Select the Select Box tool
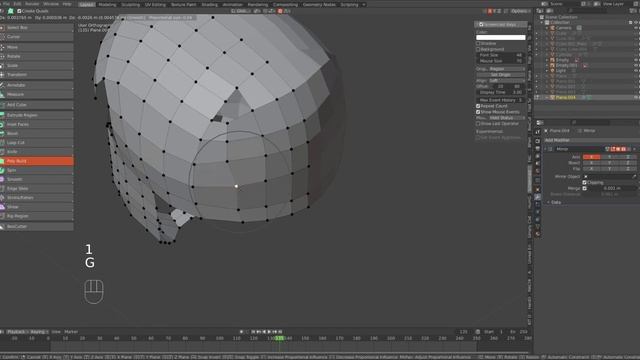 [x=37, y=28]
